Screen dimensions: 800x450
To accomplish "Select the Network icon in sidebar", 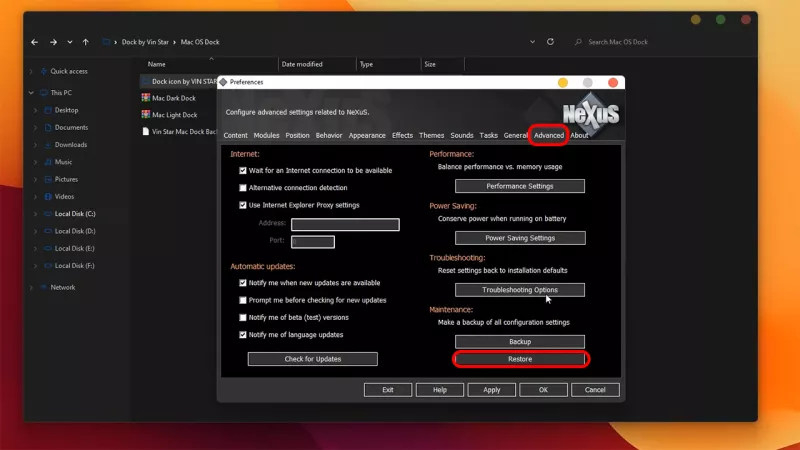I will click(43, 288).
